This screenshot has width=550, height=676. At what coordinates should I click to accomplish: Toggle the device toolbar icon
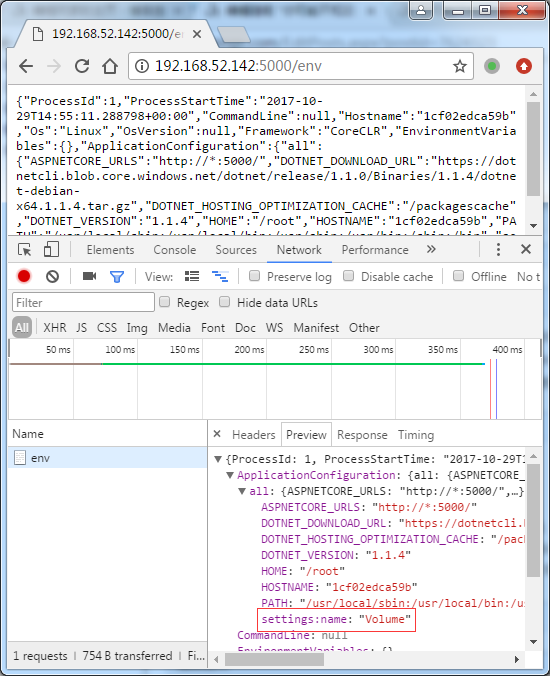[x=51, y=250]
